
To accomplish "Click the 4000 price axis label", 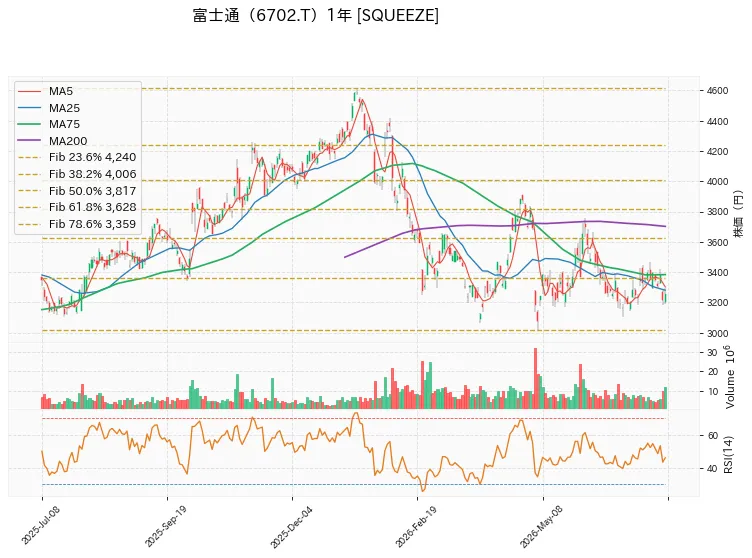I will 717,182.
